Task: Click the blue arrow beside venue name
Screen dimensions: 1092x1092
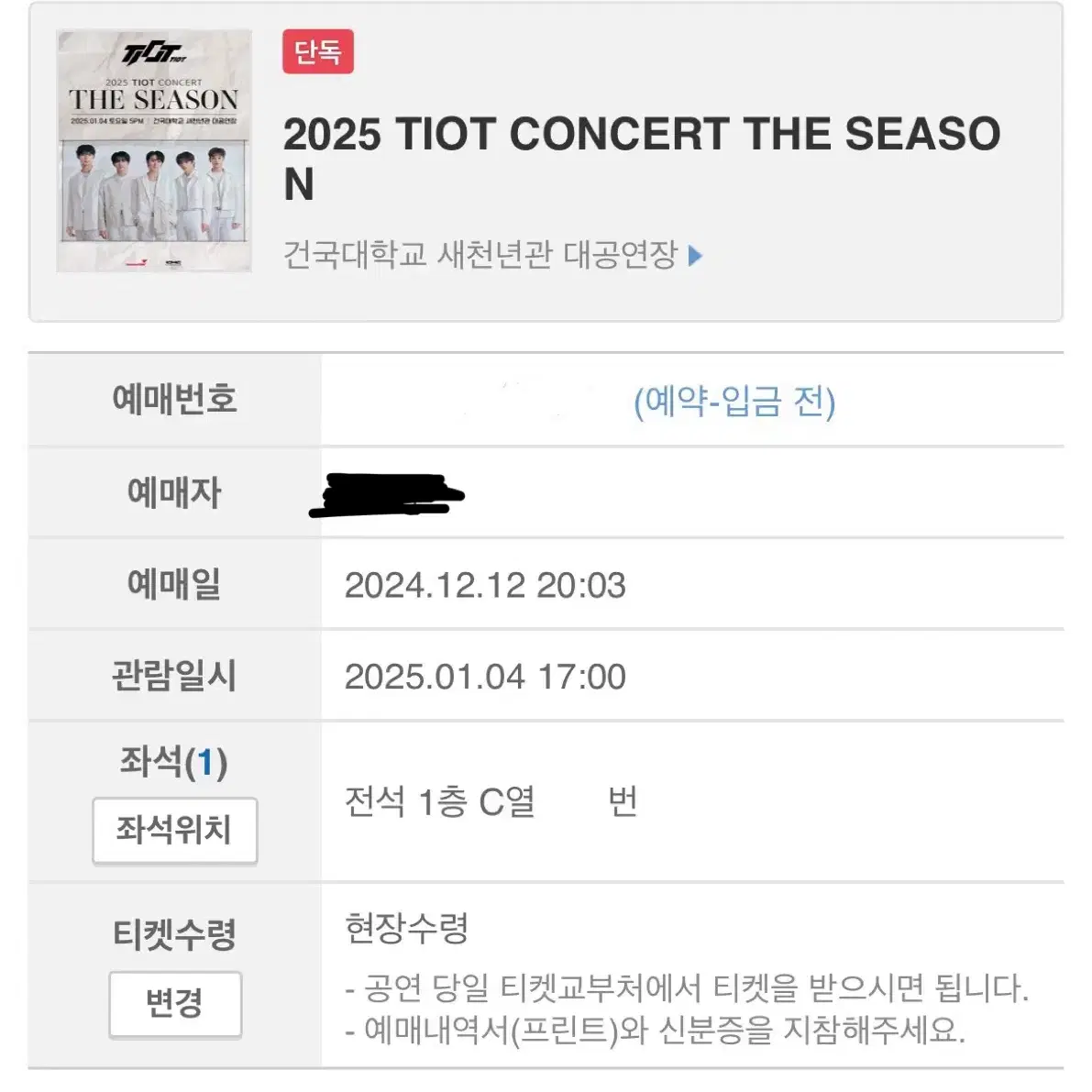Action: [695, 256]
